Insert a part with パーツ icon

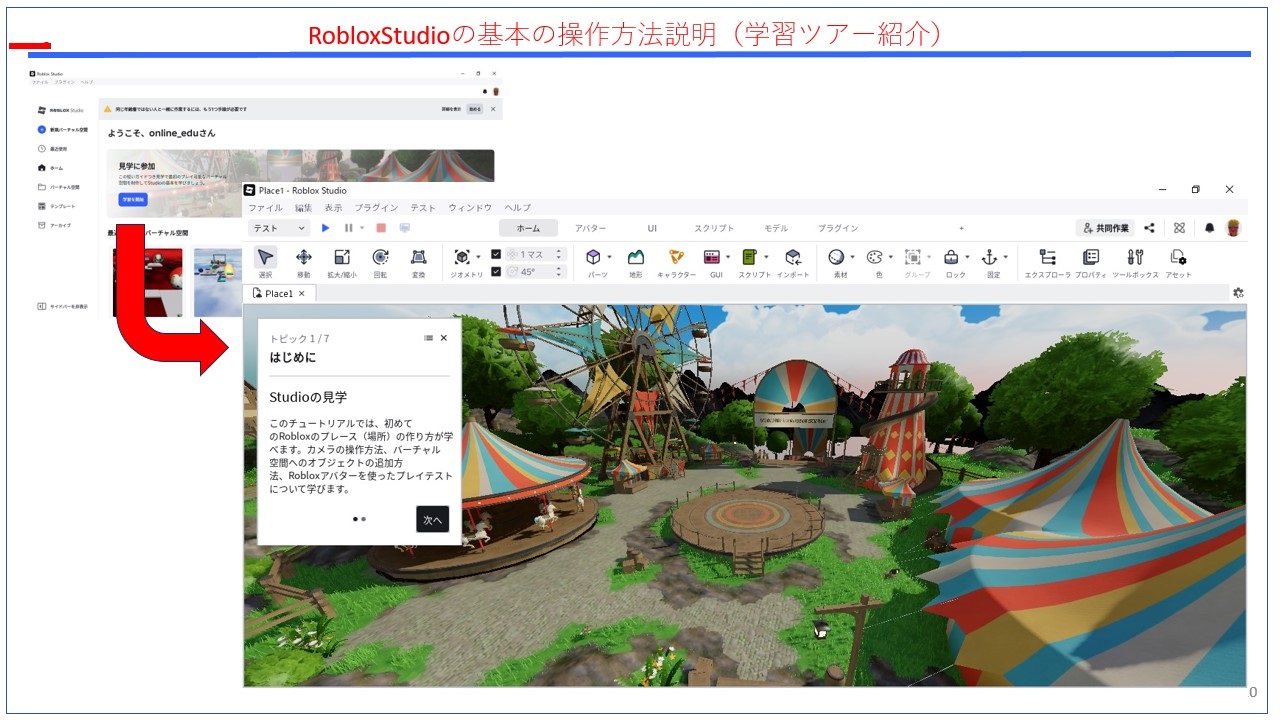pos(594,257)
